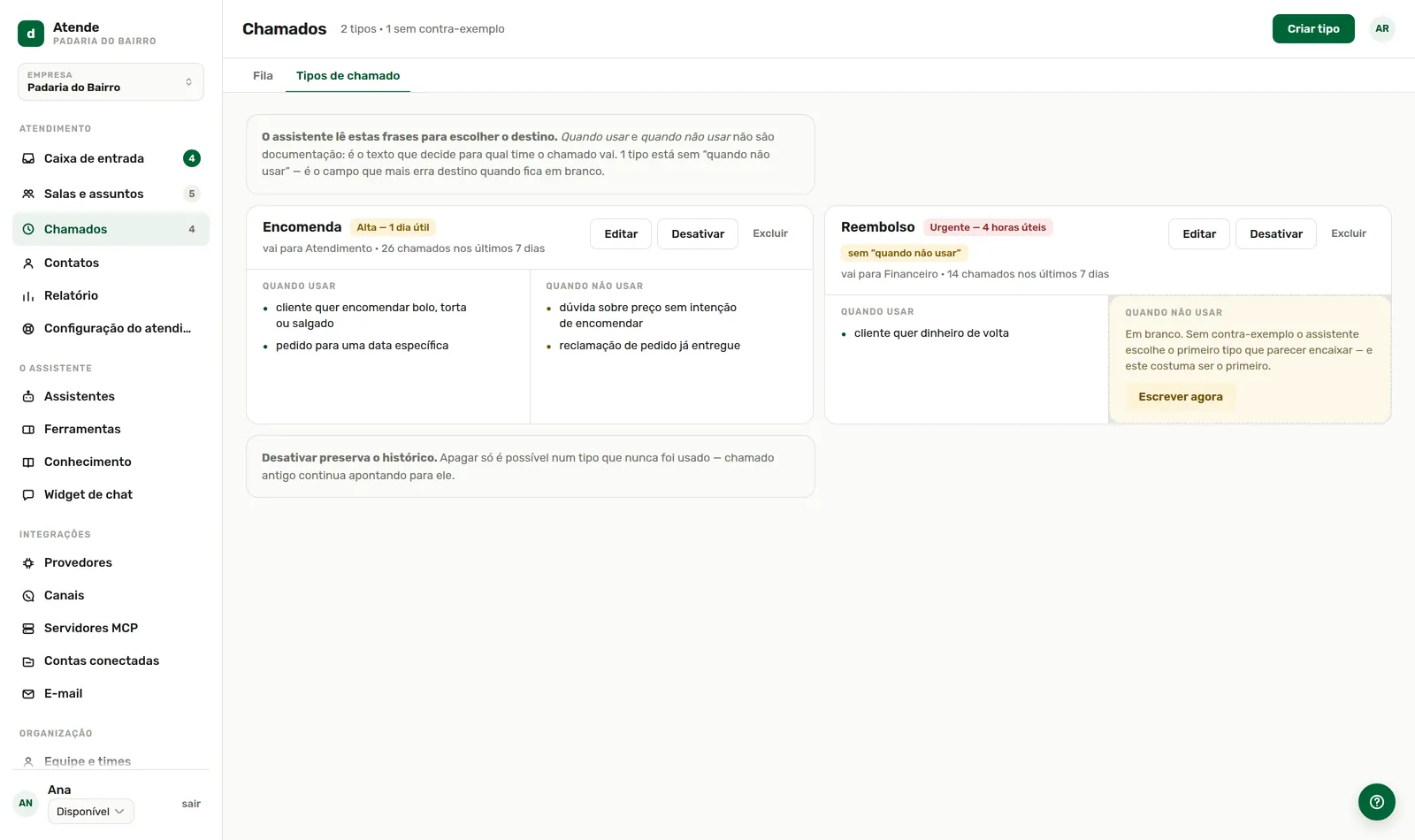1415x840 pixels.
Task: Click the Criar tipo button
Action: point(1313,28)
